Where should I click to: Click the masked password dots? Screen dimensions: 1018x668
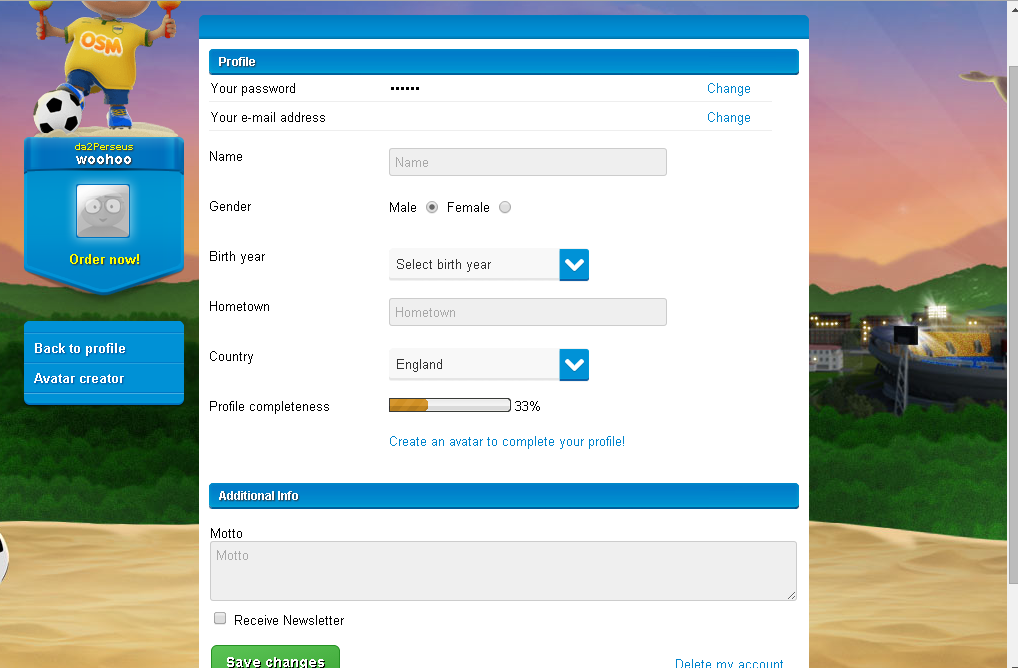[404, 88]
